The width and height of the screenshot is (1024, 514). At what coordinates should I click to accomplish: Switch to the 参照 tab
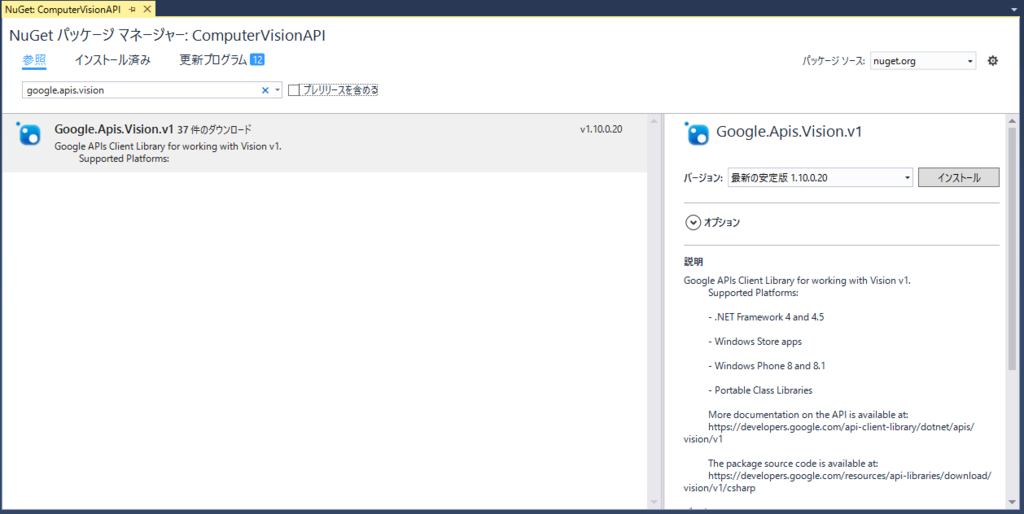(x=34, y=60)
